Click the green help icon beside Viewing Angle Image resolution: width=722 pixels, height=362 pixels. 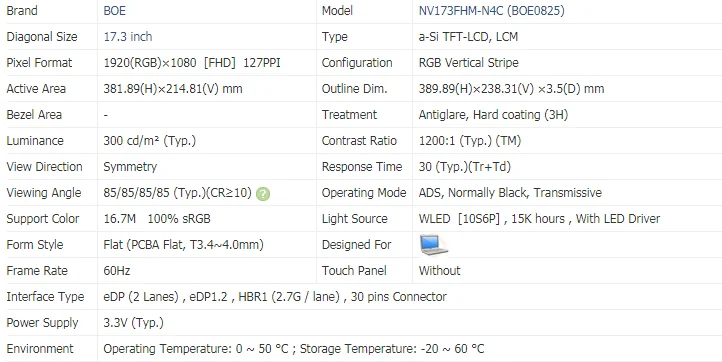click(x=263, y=194)
